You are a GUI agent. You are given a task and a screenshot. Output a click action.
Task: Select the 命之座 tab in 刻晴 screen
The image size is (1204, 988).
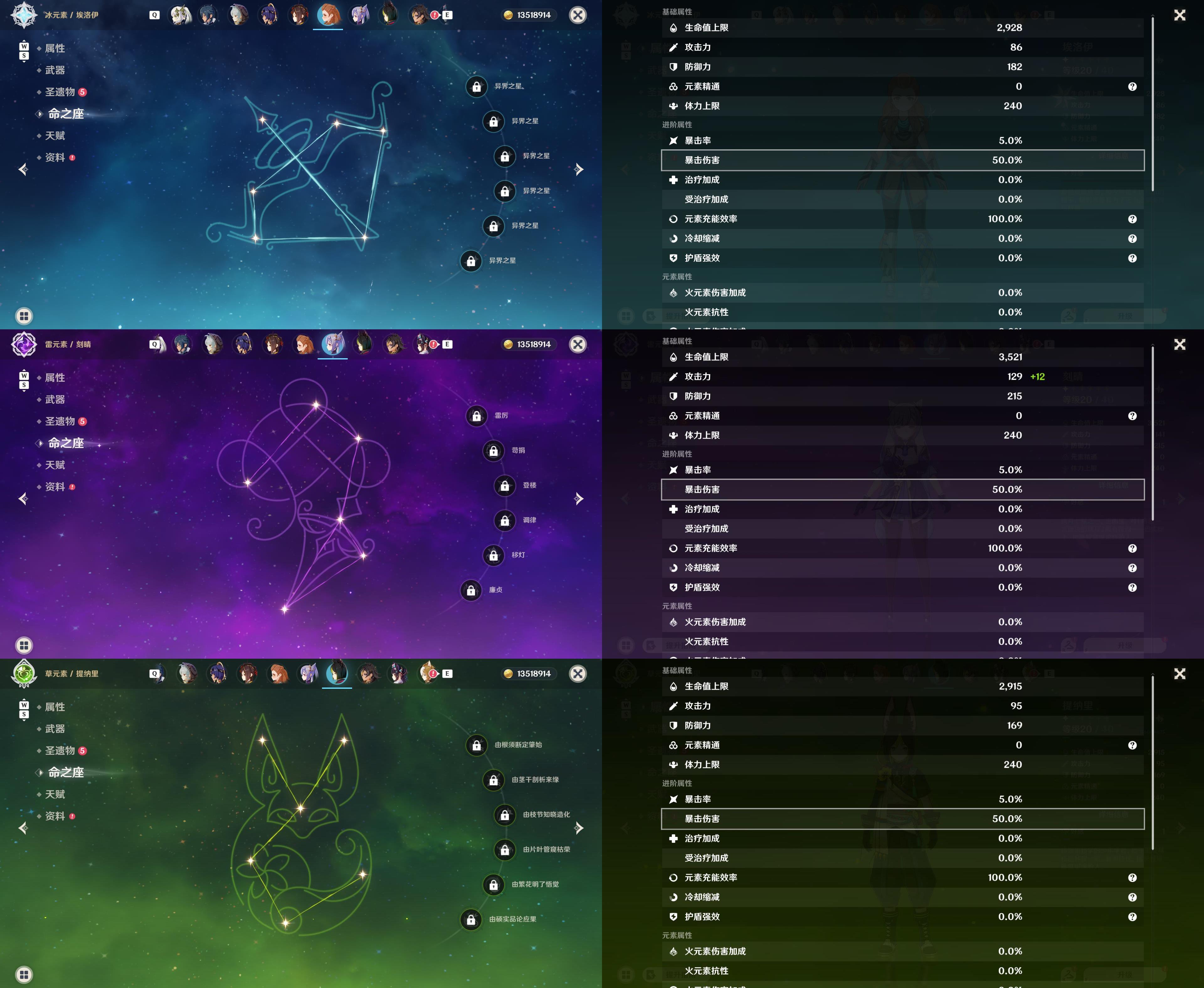click(66, 443)
